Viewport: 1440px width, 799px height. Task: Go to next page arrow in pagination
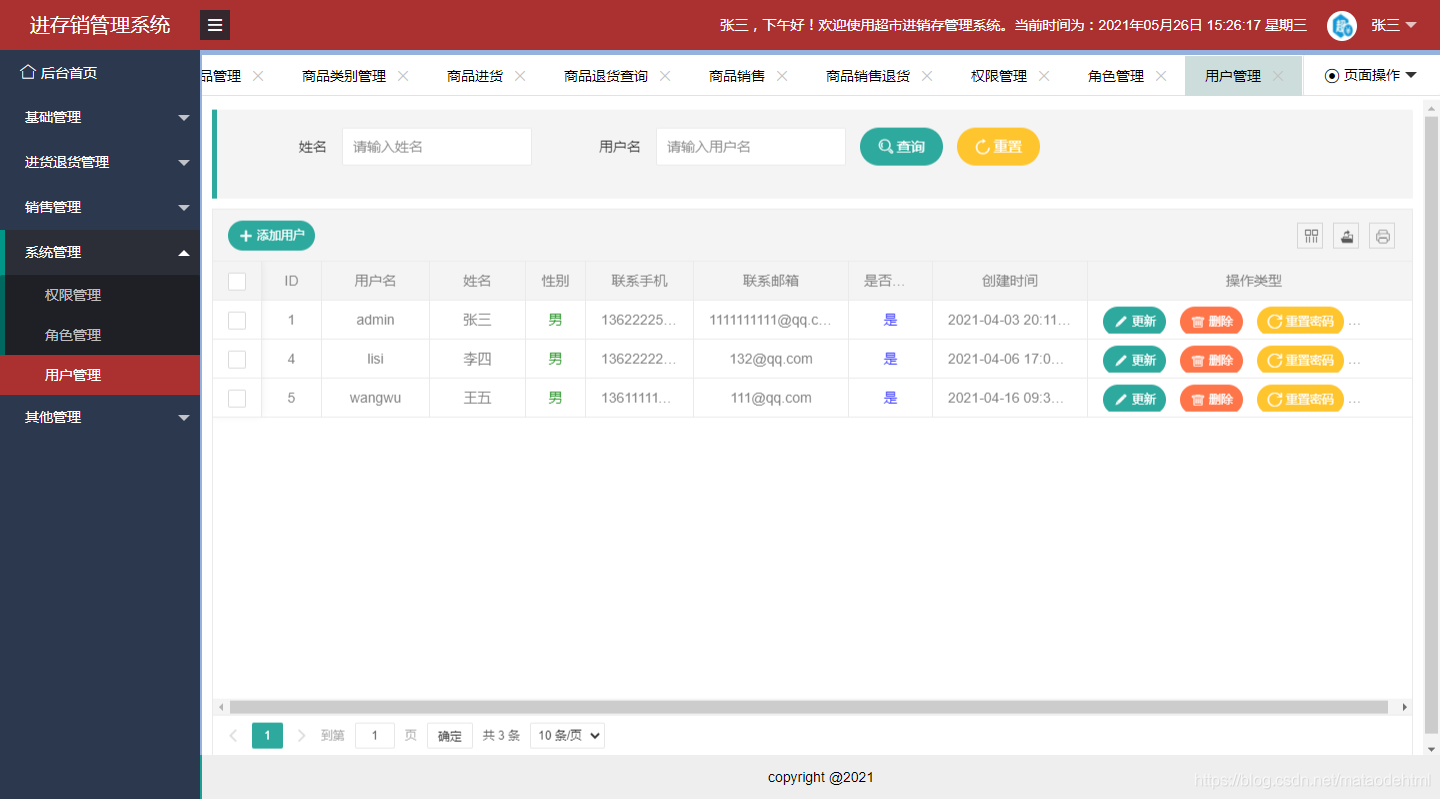pos(302,736)
